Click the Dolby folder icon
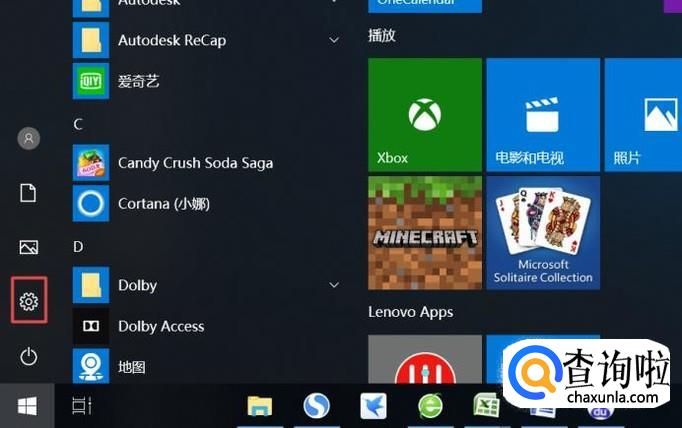The image size is (682, 428). coord(91,285)
